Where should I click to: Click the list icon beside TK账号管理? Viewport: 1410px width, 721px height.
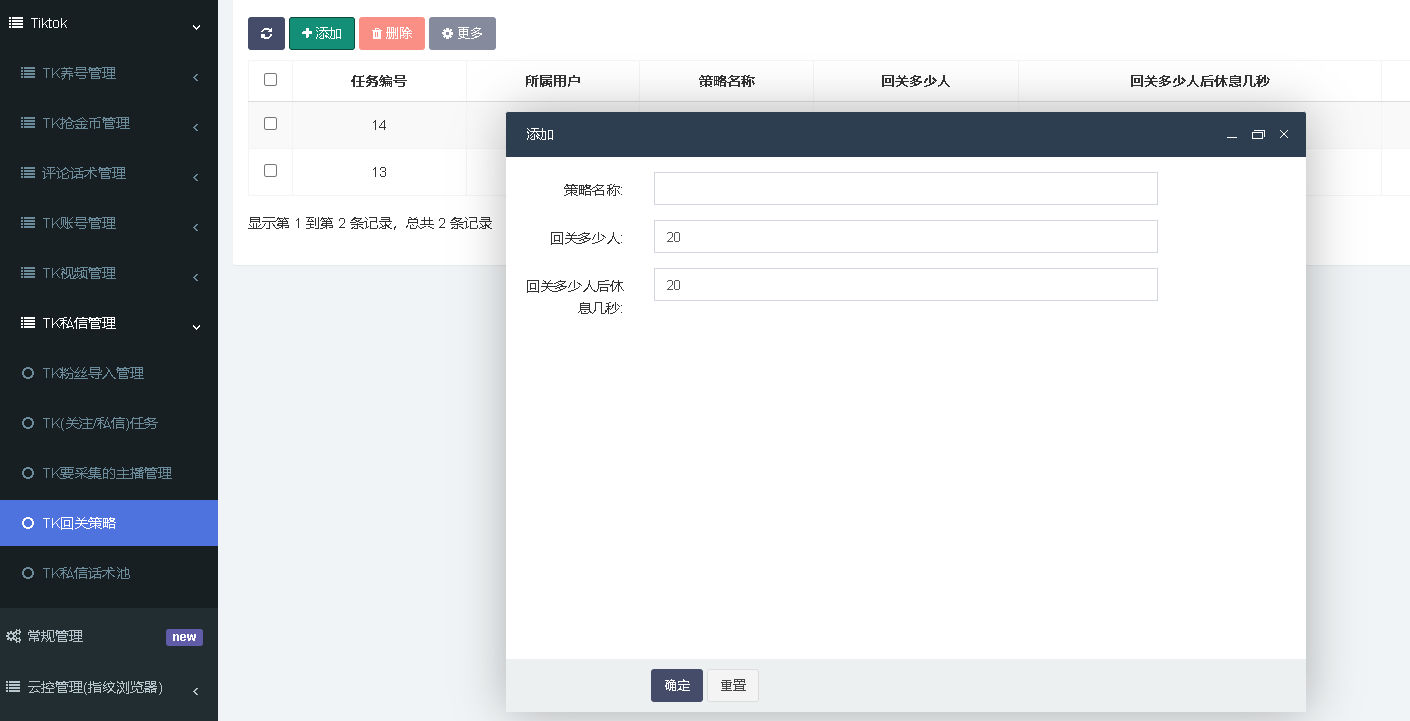pos(28,223)
